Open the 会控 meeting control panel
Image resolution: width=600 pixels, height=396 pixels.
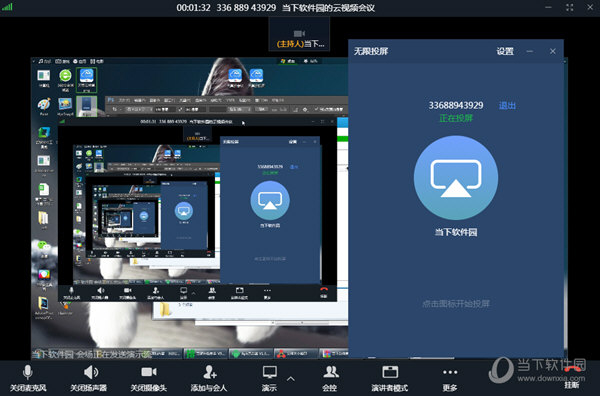pos(330,378)
